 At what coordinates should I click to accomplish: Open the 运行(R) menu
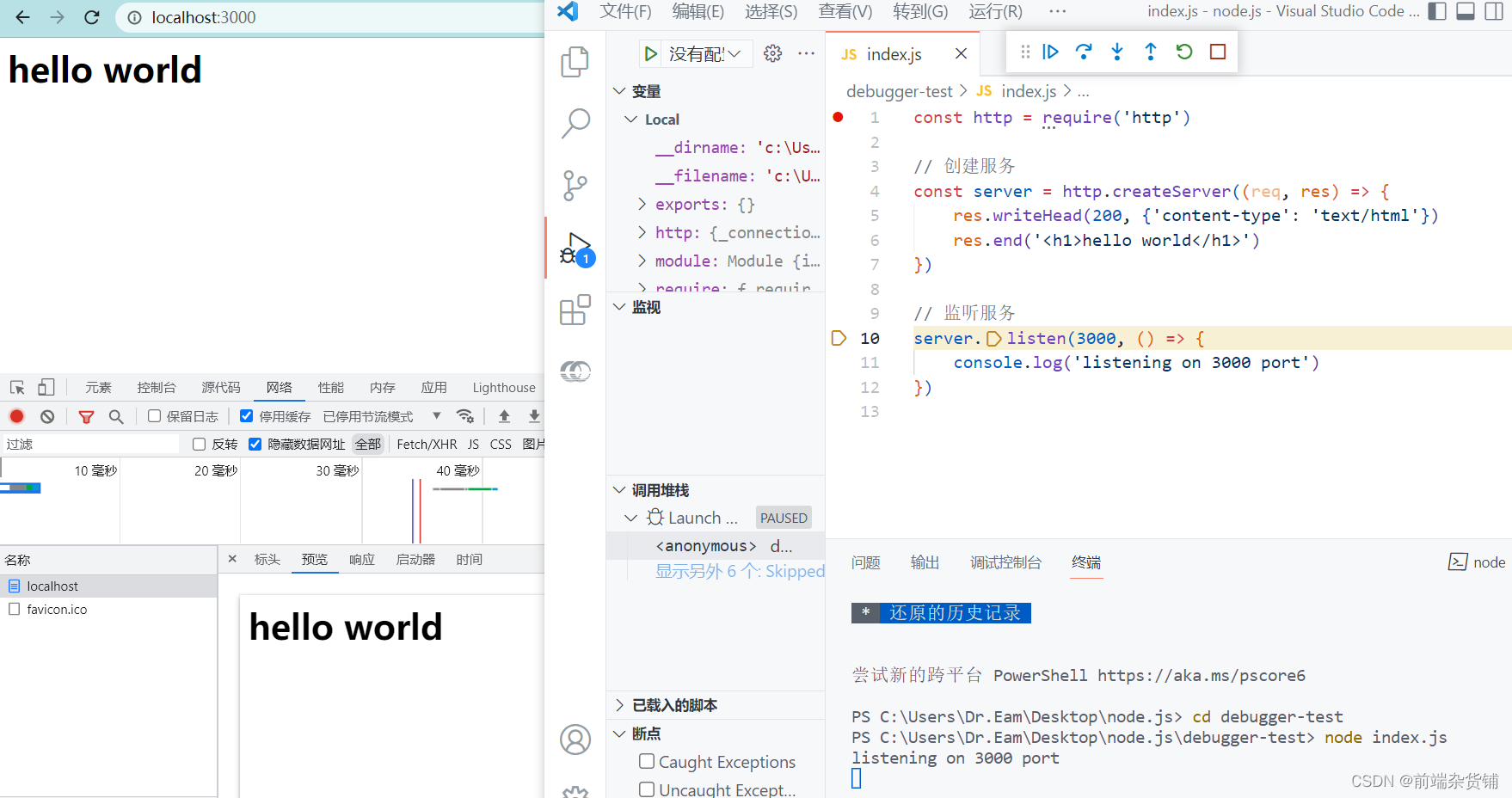(x=995, y=11)
